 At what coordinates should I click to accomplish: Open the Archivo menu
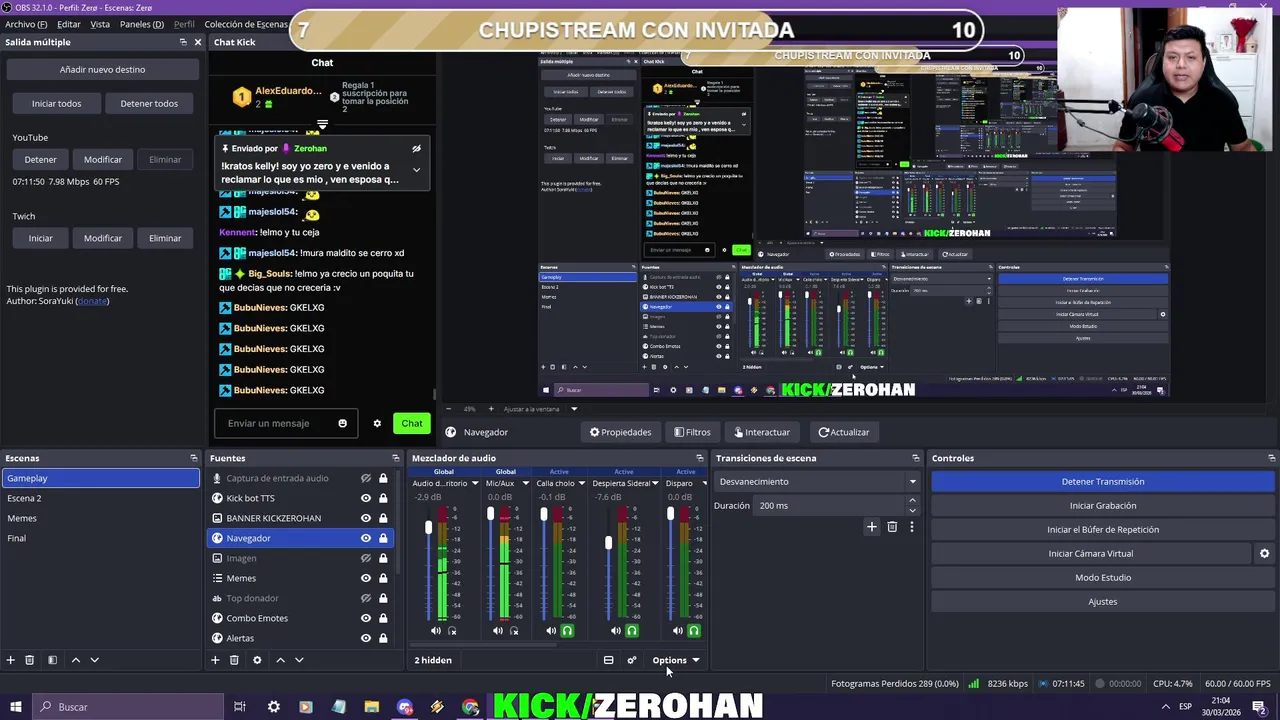point(26,24)
